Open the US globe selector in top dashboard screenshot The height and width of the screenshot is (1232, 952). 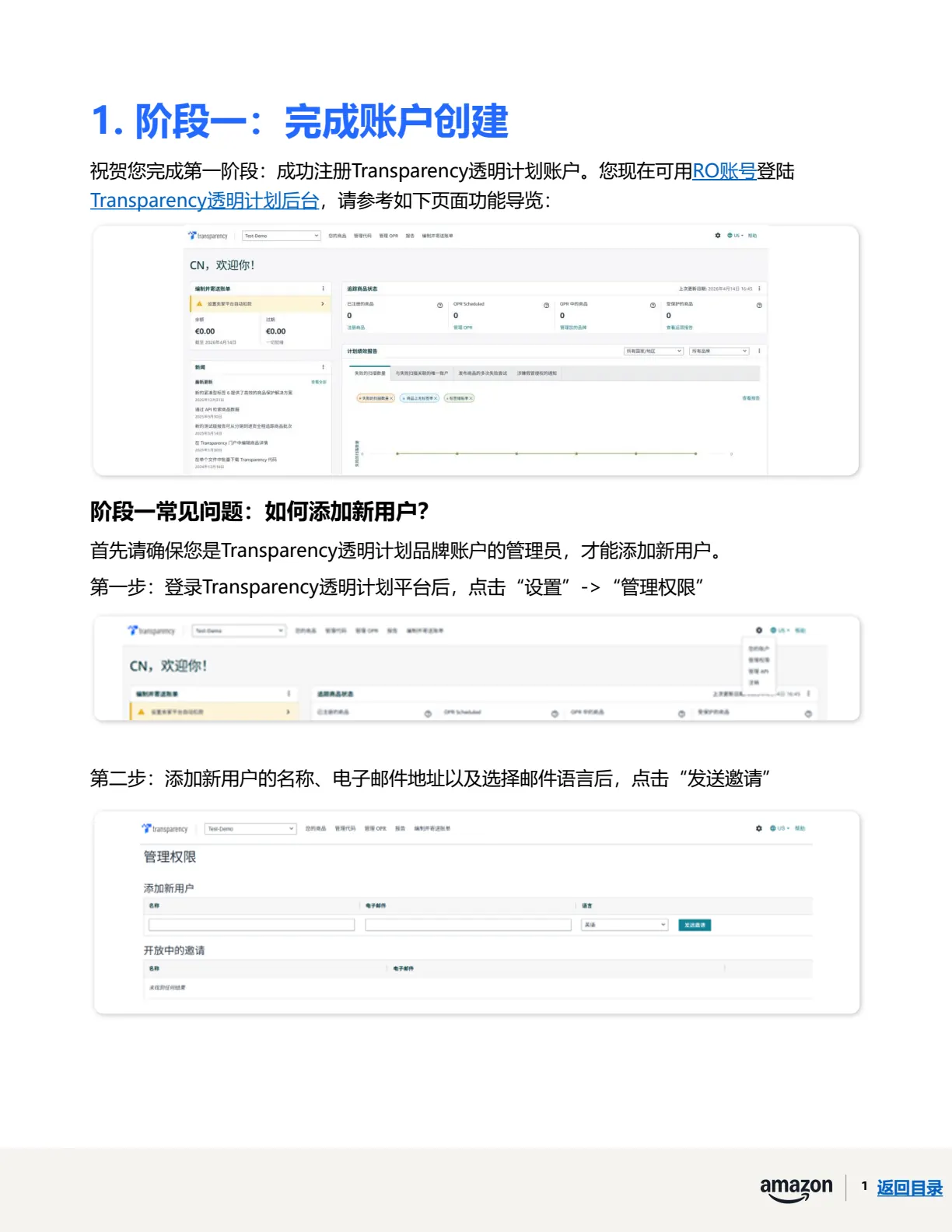click(x=735, y=236)
